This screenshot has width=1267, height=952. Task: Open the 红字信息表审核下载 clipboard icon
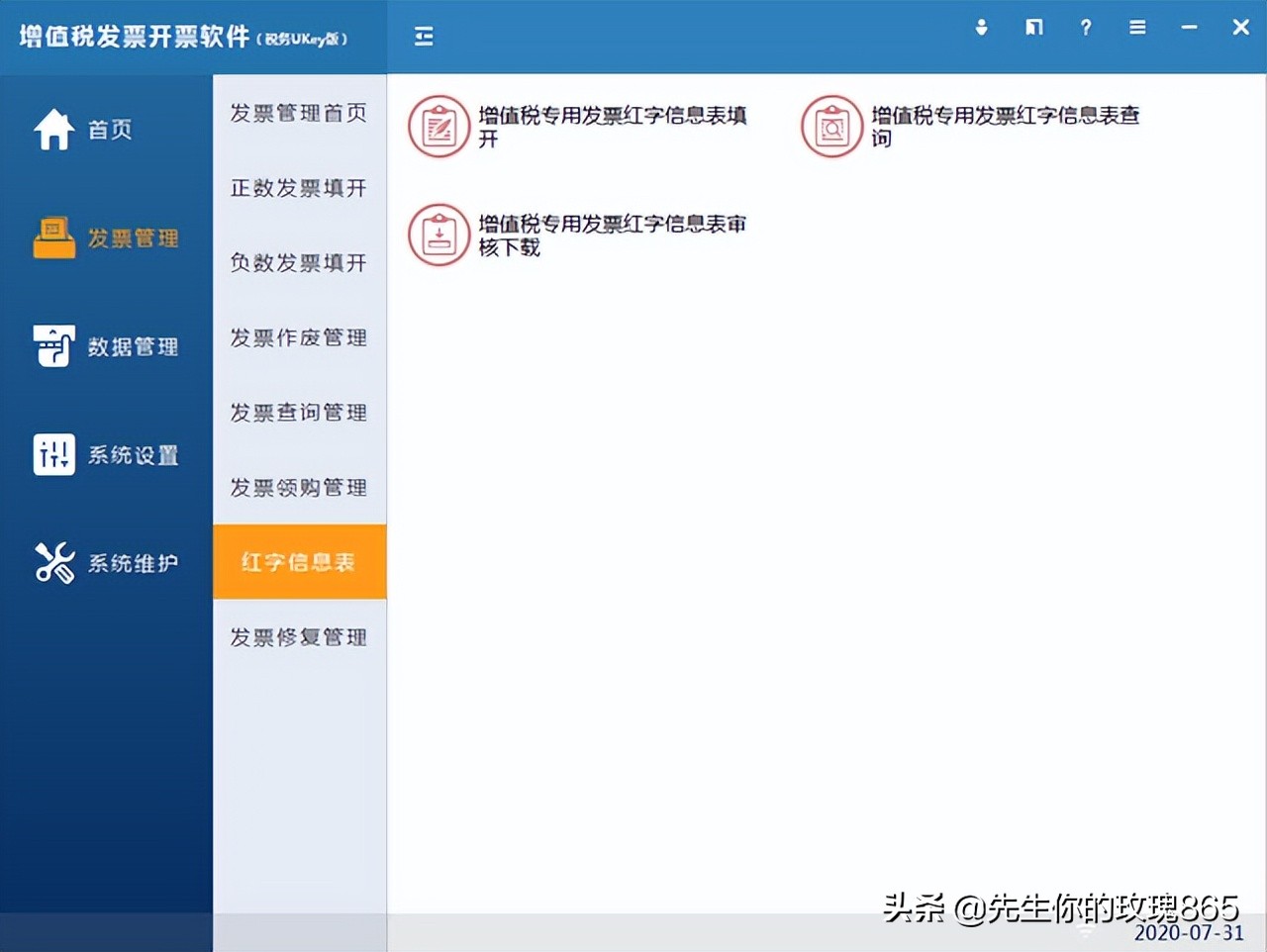pos(439,235)
